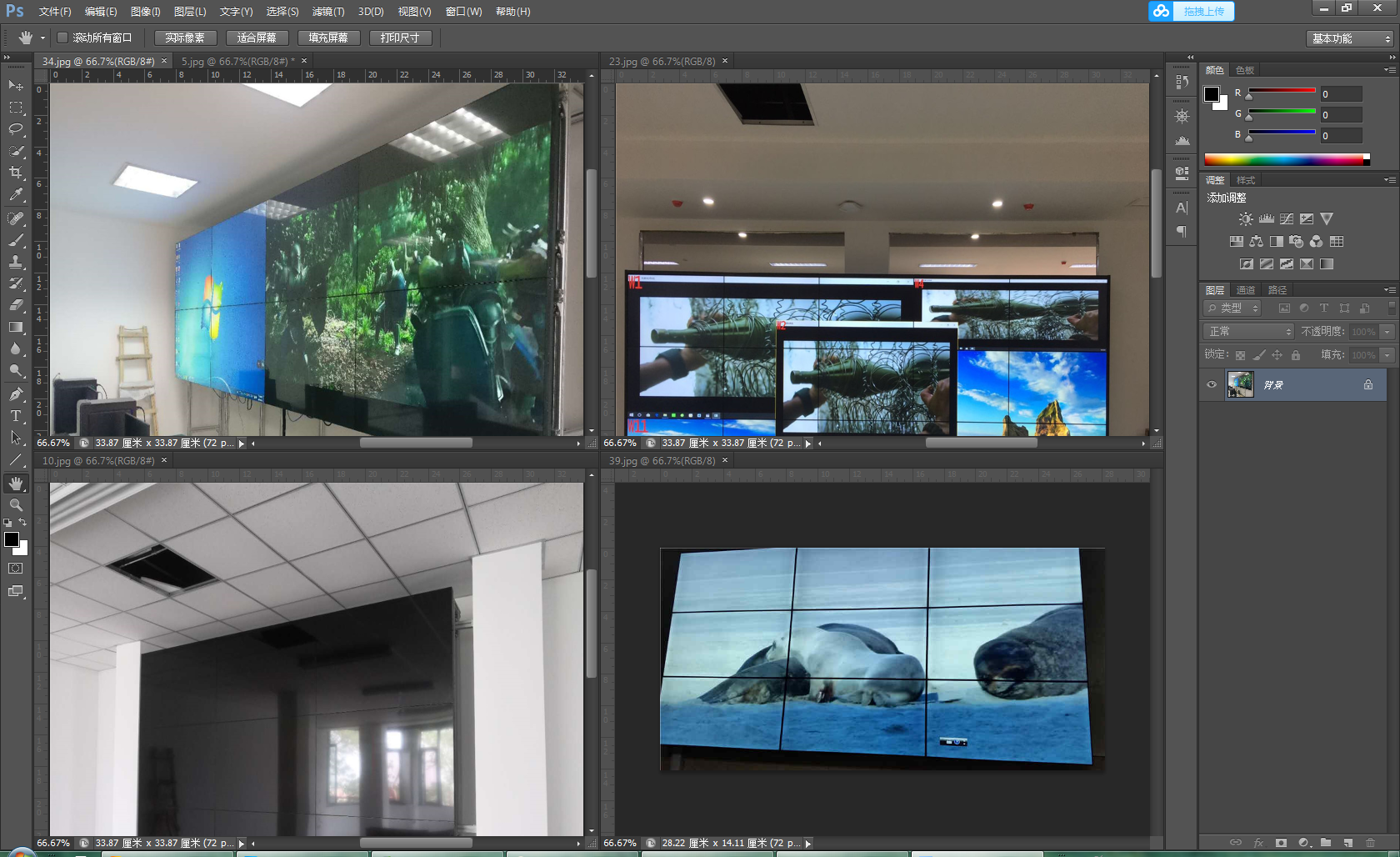Choose the Clone Stamp tool
The width and height of the screenshot is (1400, 857).
(x=16, y=262)
